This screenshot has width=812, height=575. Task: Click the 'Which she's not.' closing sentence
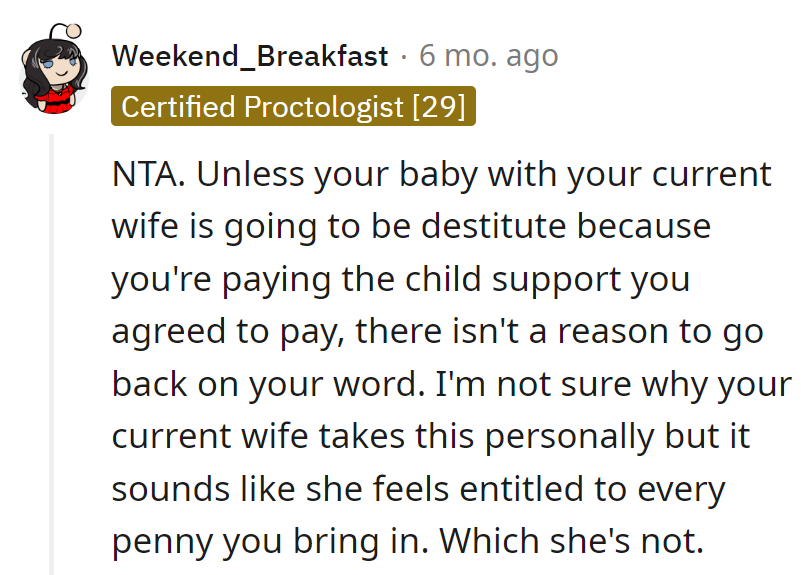[573, 541]
